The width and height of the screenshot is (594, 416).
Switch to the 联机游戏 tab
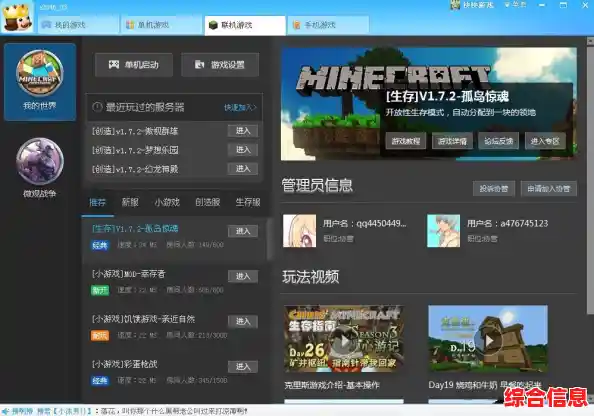click(x=245, y=25)
